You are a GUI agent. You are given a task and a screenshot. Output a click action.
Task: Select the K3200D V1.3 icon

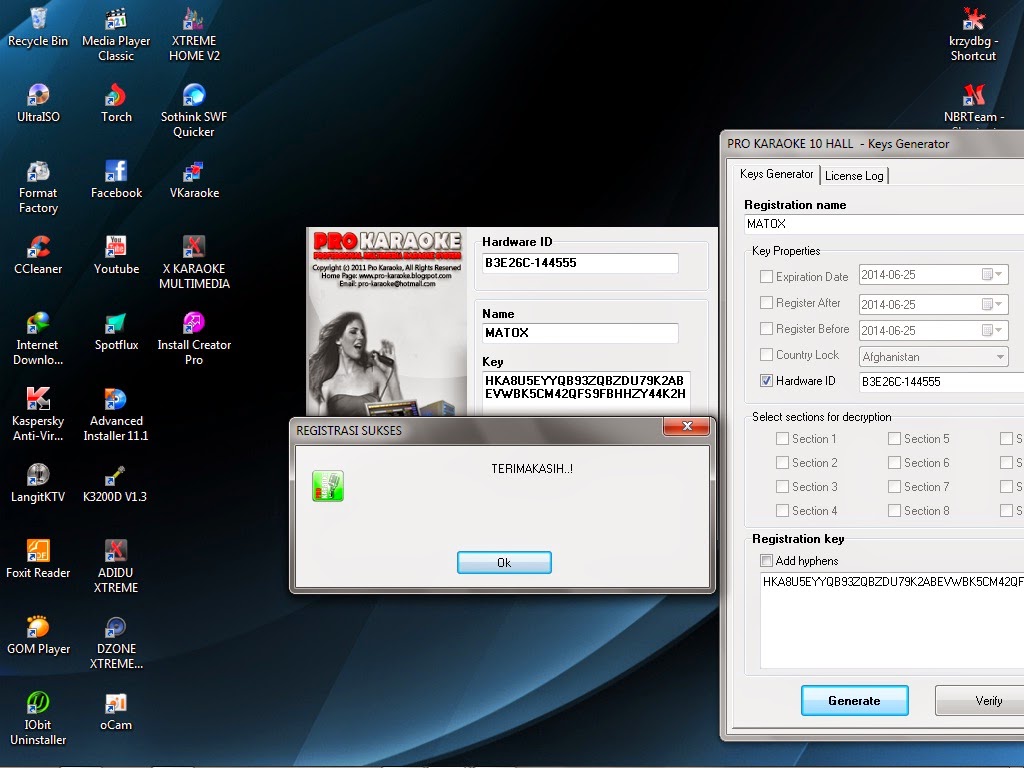click(115, 483)
